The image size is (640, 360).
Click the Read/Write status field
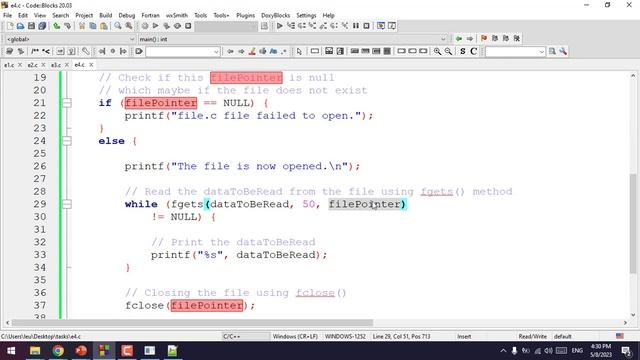click(532, 336)
